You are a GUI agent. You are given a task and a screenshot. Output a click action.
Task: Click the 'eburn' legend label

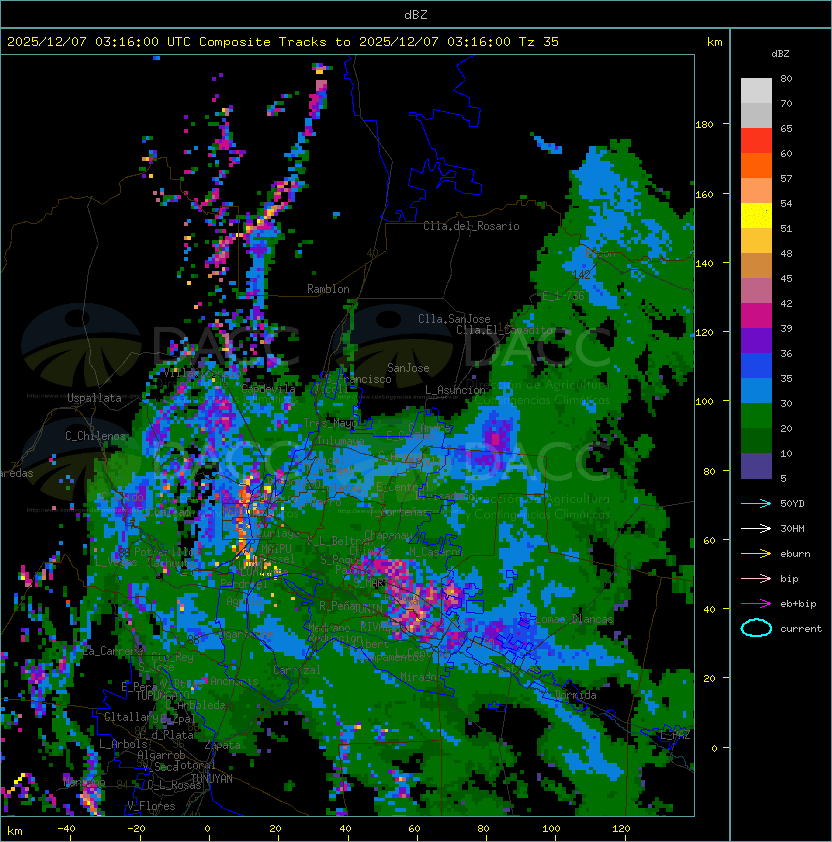(x=795, y=554)
